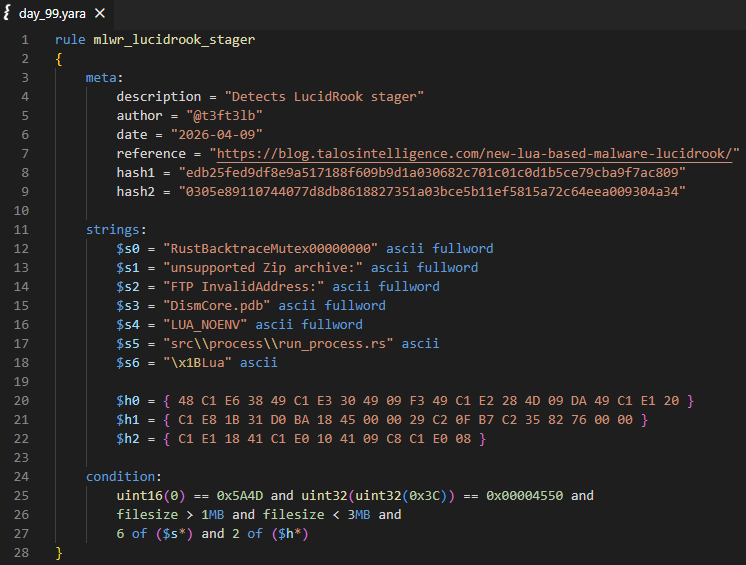This screenshot has height=565, width=746.
Task: Click the '2 of ($h*)' expression
Action: coord(270,534)
